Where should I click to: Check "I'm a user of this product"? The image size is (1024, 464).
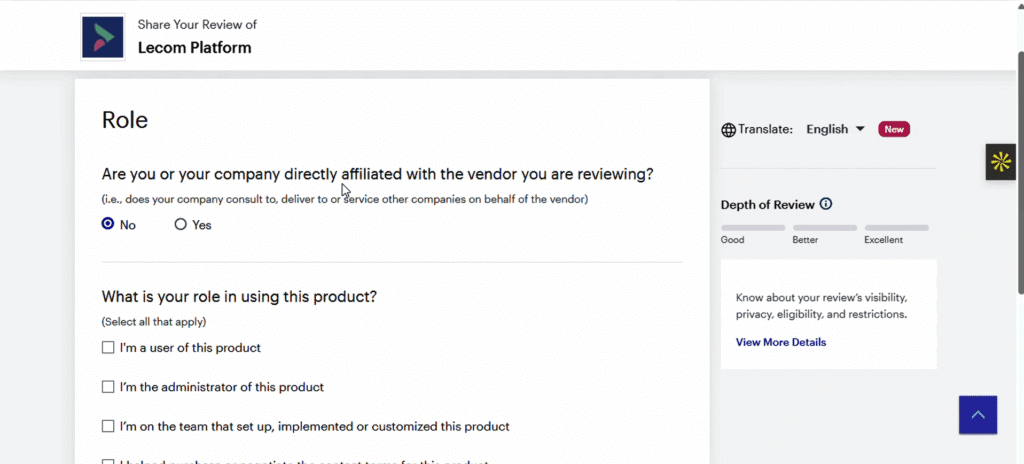108,348
